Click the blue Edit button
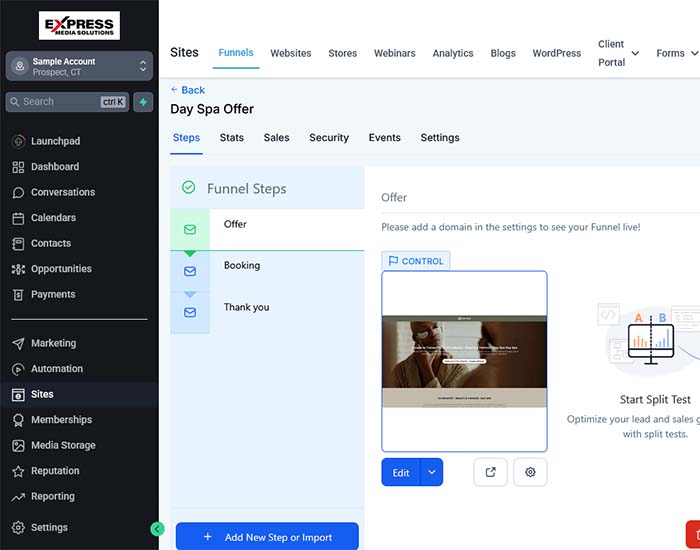This screenshot has height=550, width=700. [x=401, y=472]
